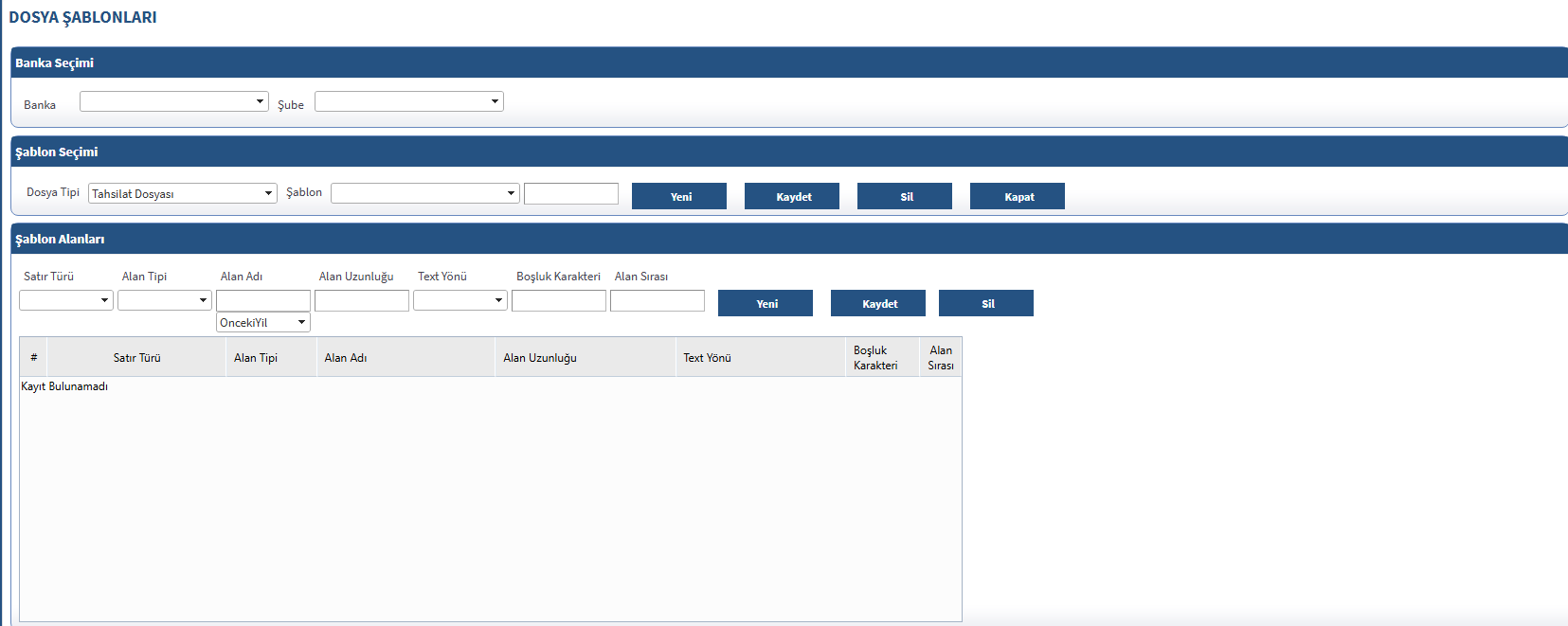The height and width of the screenshot is (626, 1568).
Task: Open Dosya Tipi dropdown showing Tahsilat Dosyası
Action: 182,193
